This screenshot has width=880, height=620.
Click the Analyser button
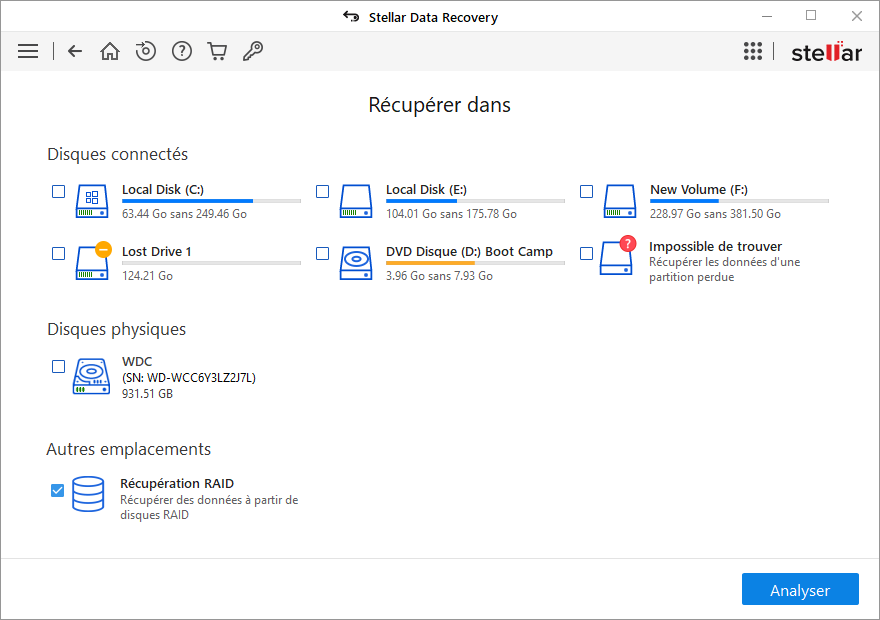pos(800,589)
